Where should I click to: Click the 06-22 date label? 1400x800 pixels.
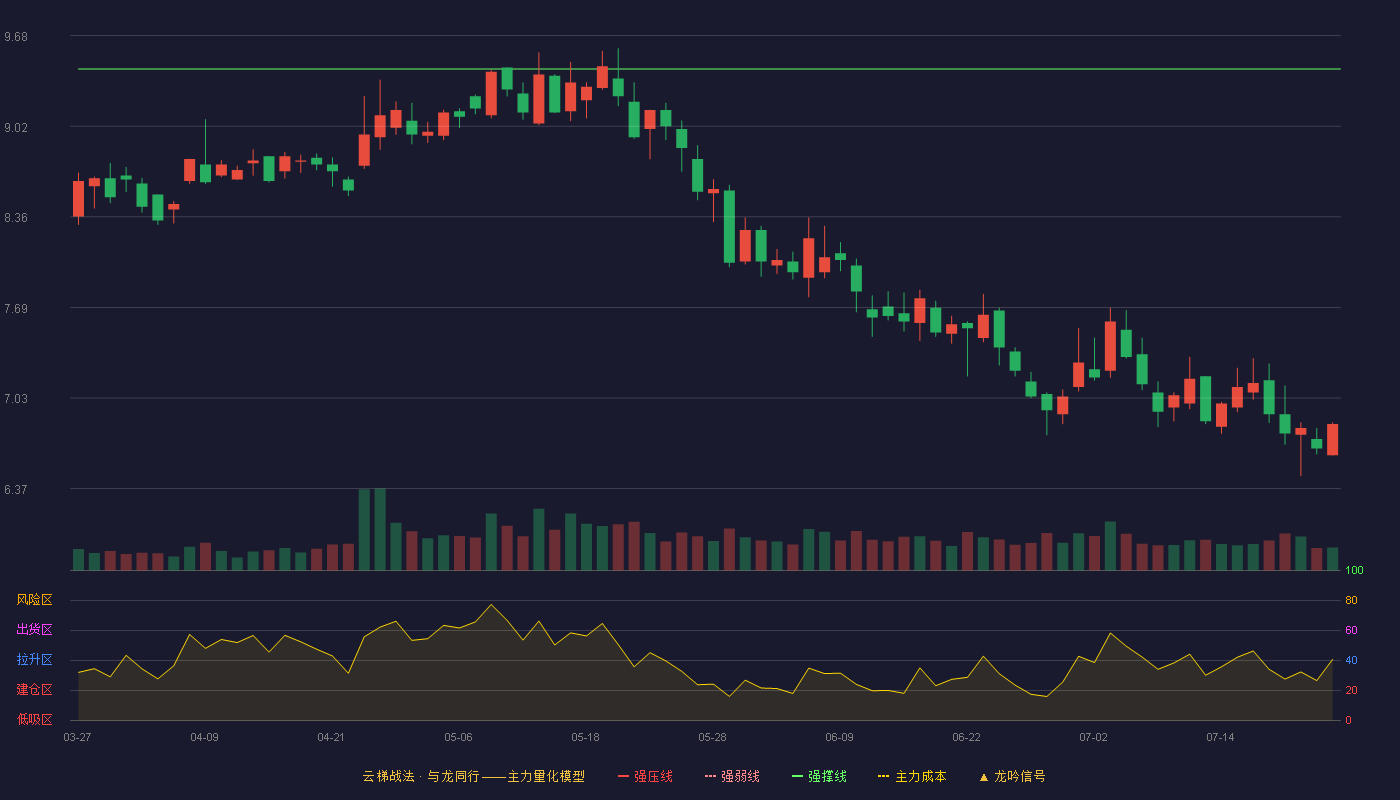pos(966,737)
